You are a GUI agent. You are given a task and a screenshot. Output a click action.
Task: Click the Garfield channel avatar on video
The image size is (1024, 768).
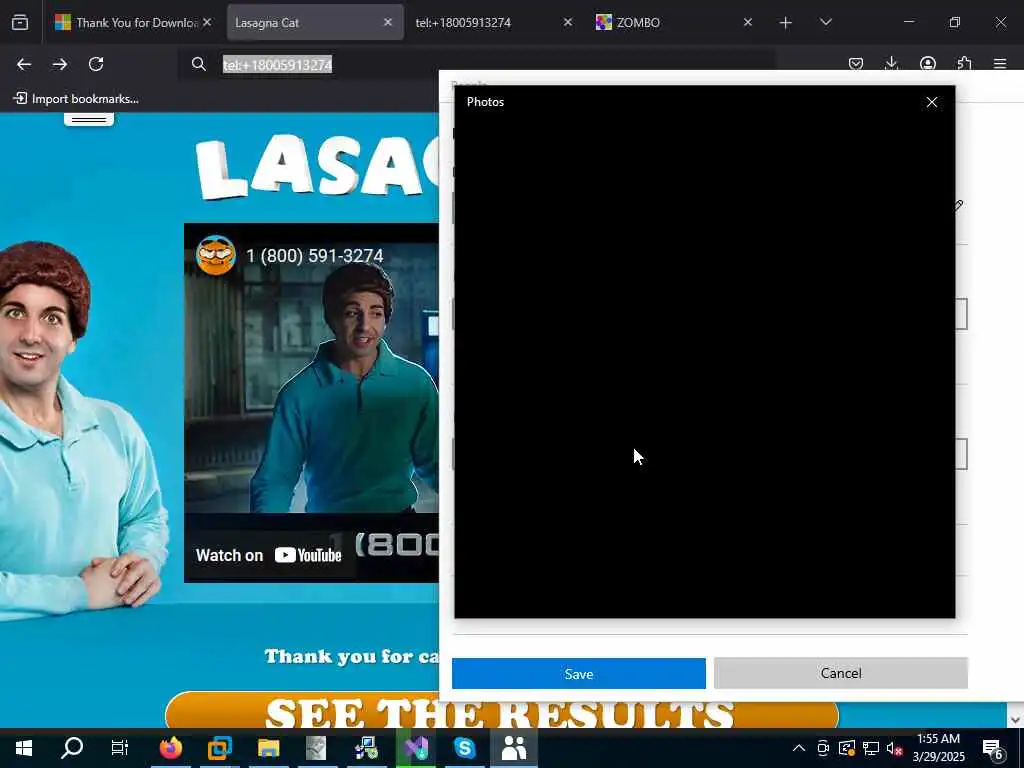pyautogui.click(x=216, y=255)
